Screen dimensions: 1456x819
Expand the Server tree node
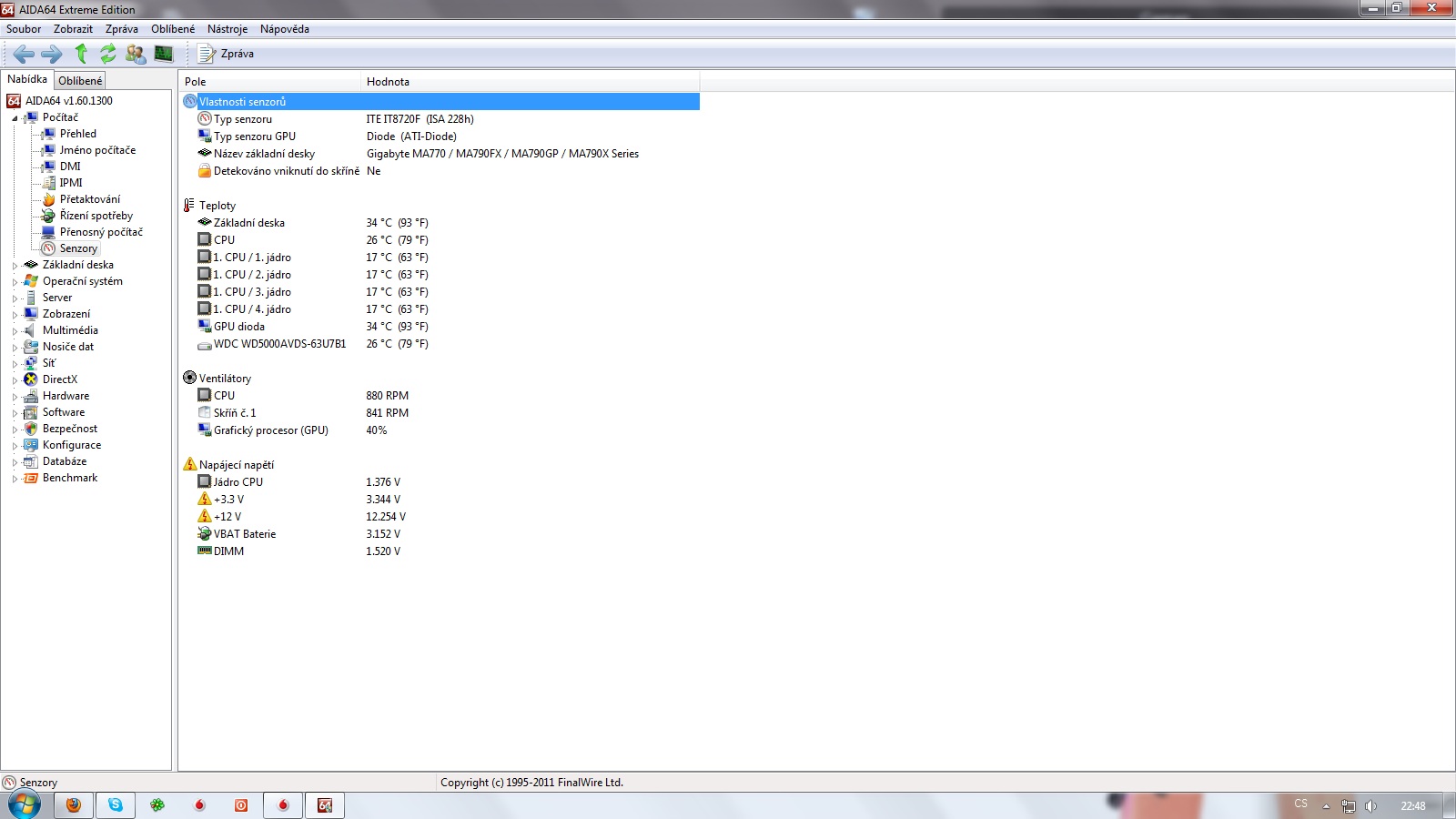[x=15, y=298]
